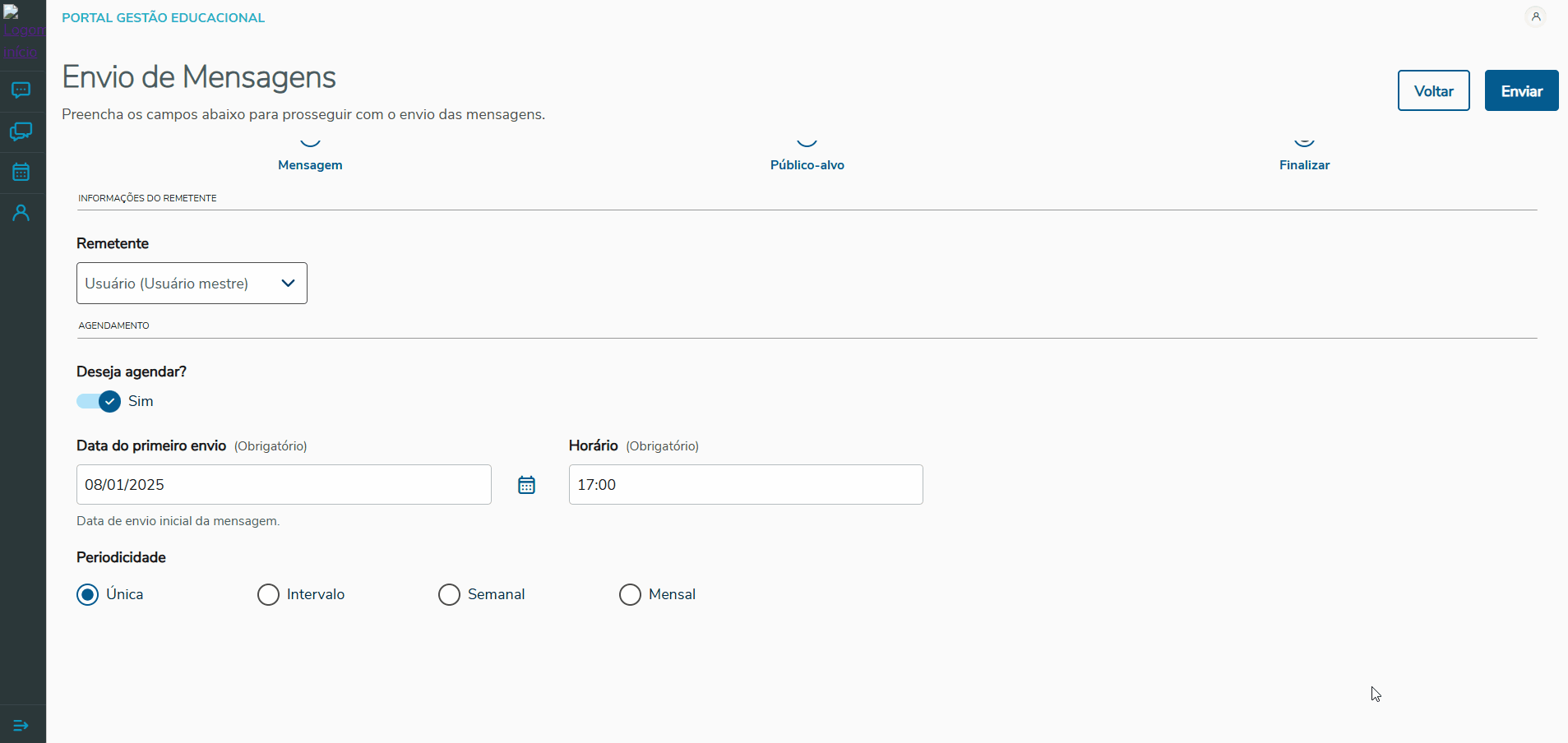Open the double chat bubbles sidebar icon
Image resolution: width=1568 pixels, height=743 pixels.
[21, 132]
